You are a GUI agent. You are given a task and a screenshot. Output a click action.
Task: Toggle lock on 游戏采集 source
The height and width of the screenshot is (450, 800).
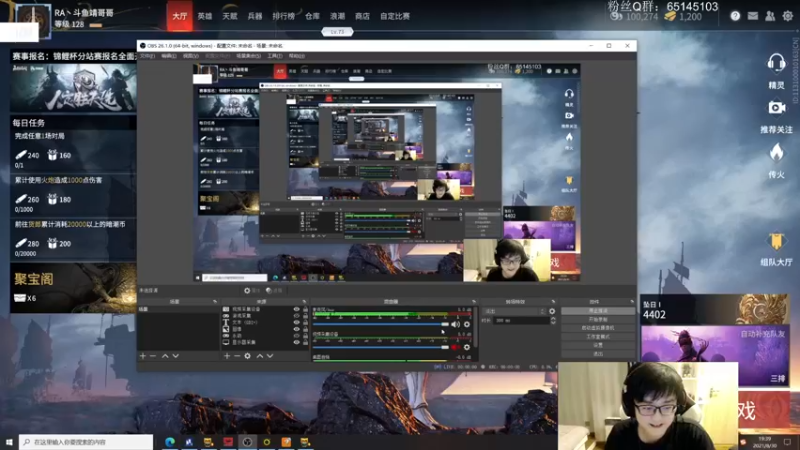[305, 316]
